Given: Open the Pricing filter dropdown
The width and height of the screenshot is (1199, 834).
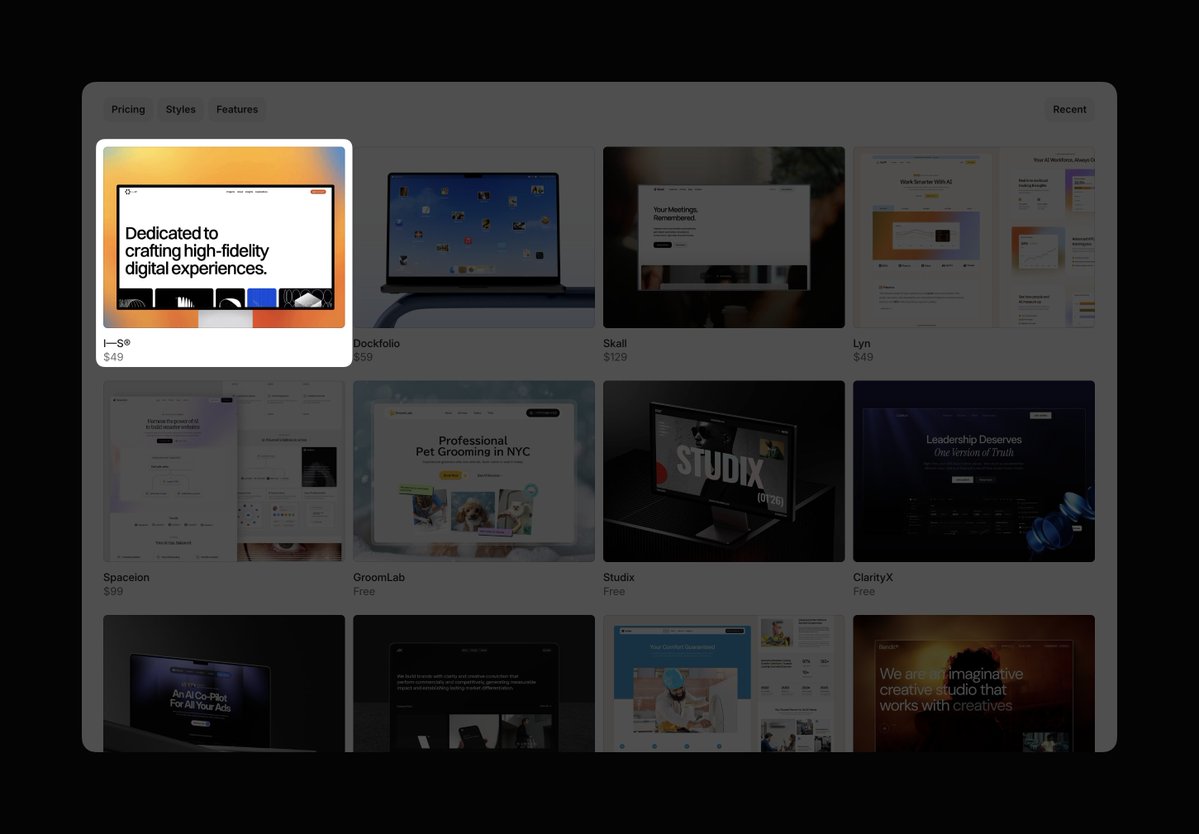Looking at the screenshot, I should click(128, 109).
